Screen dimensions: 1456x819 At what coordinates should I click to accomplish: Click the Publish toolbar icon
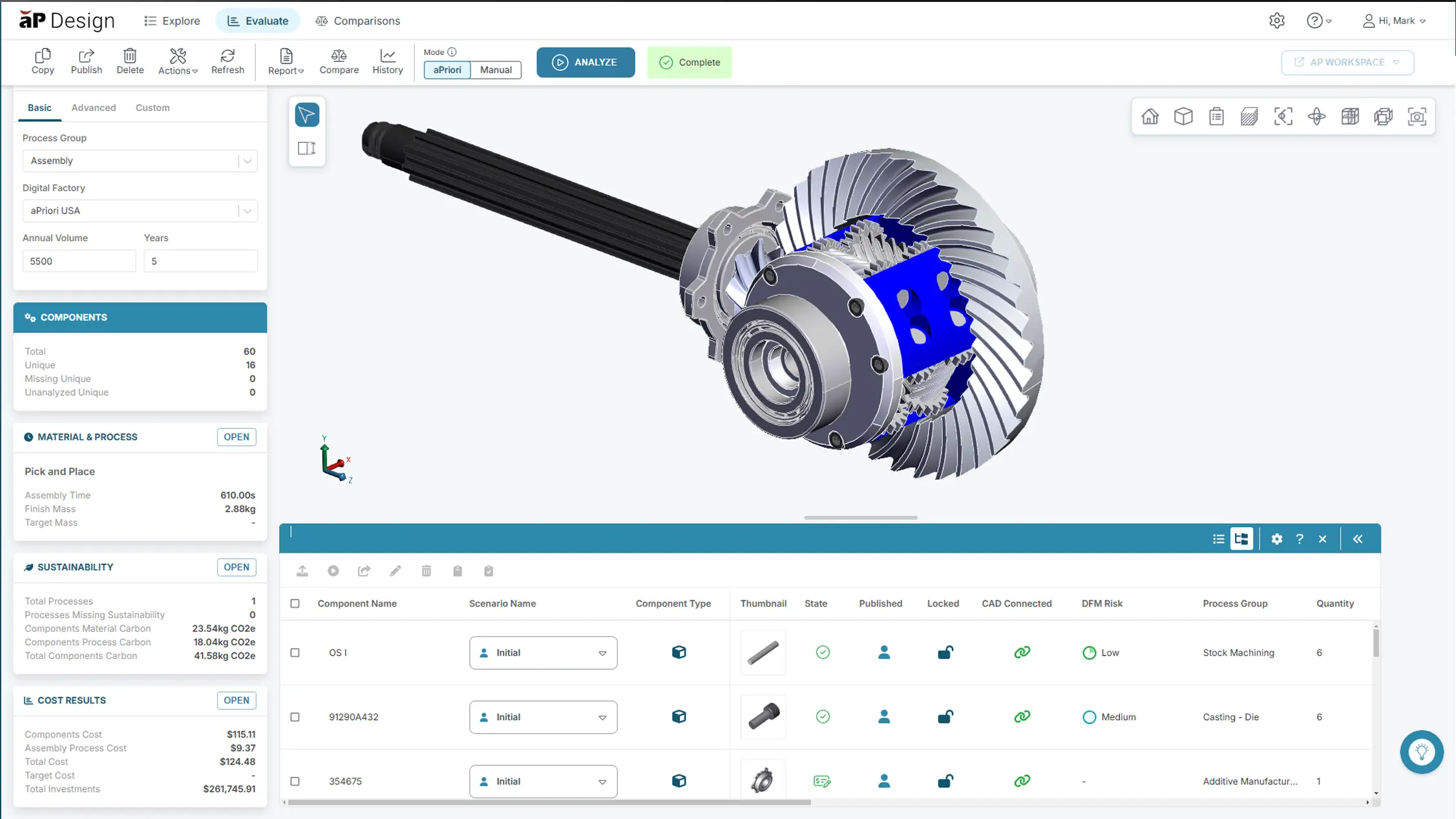point(86,61)
